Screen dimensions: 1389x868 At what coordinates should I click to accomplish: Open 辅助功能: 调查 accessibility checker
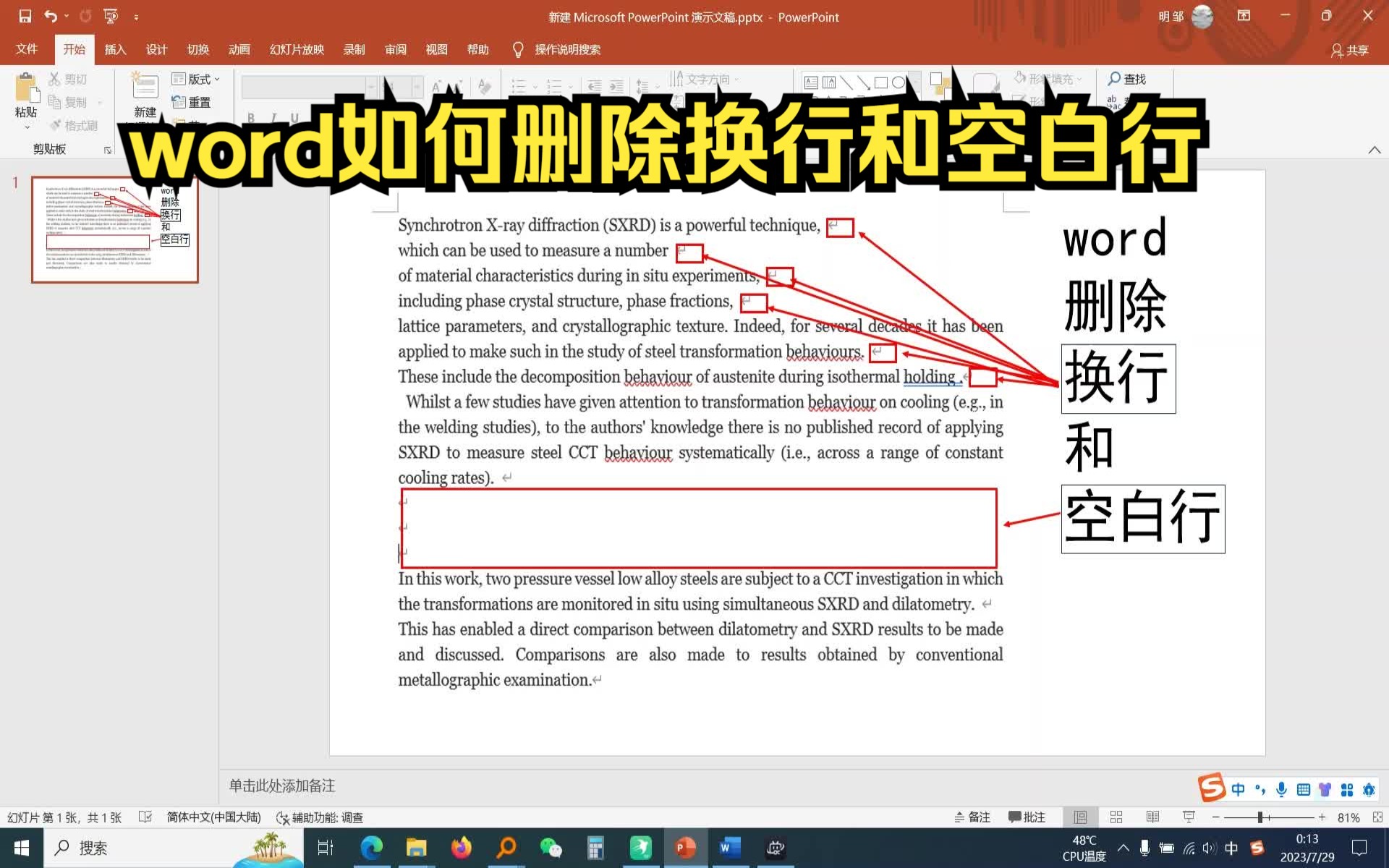tap(320, 817)
